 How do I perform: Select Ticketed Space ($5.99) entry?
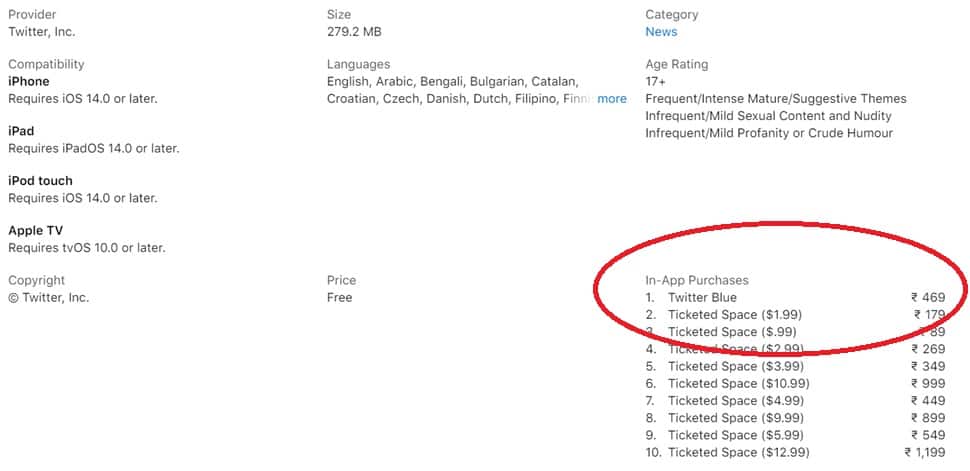coord(795,435)
